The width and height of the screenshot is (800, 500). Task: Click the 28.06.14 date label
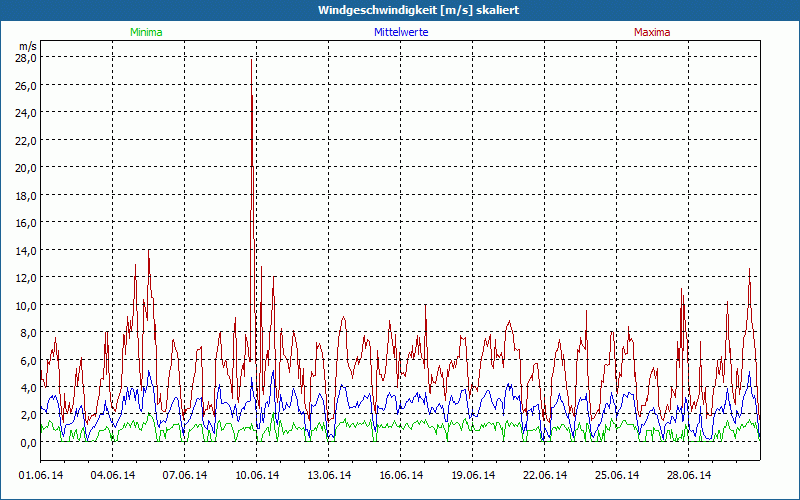689,475
